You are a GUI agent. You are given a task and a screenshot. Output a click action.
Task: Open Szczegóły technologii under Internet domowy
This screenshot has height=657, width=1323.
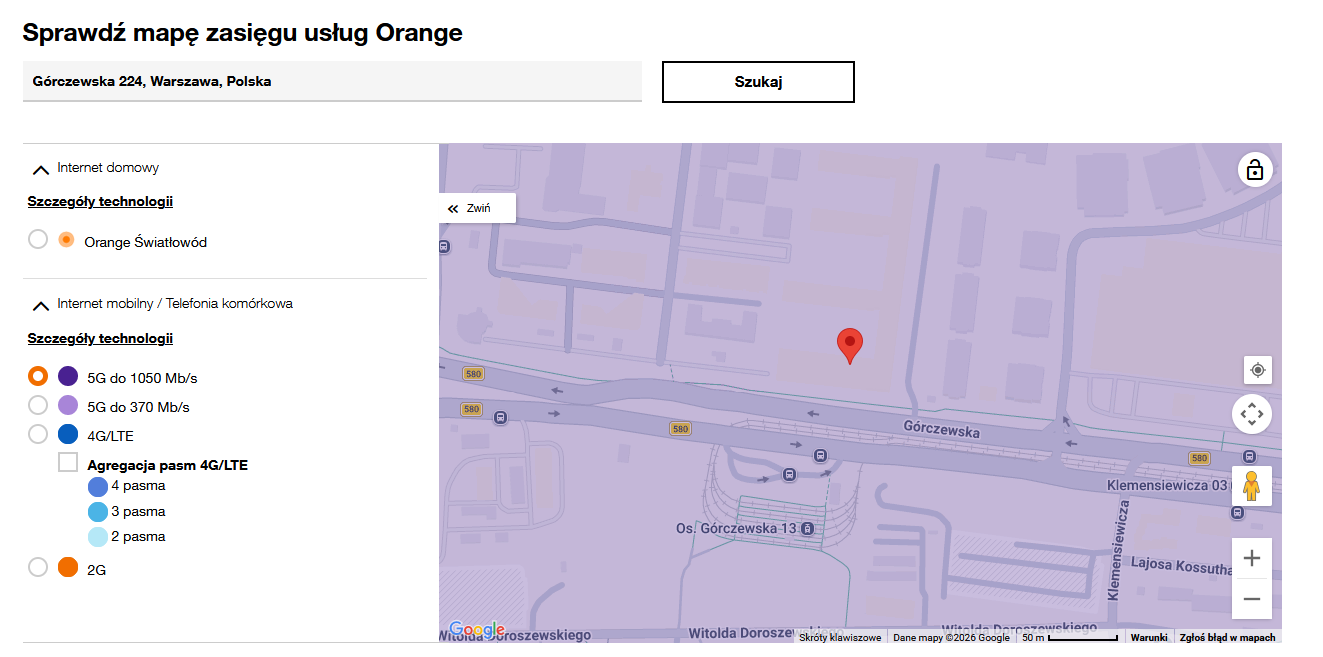tap(100, 202)
